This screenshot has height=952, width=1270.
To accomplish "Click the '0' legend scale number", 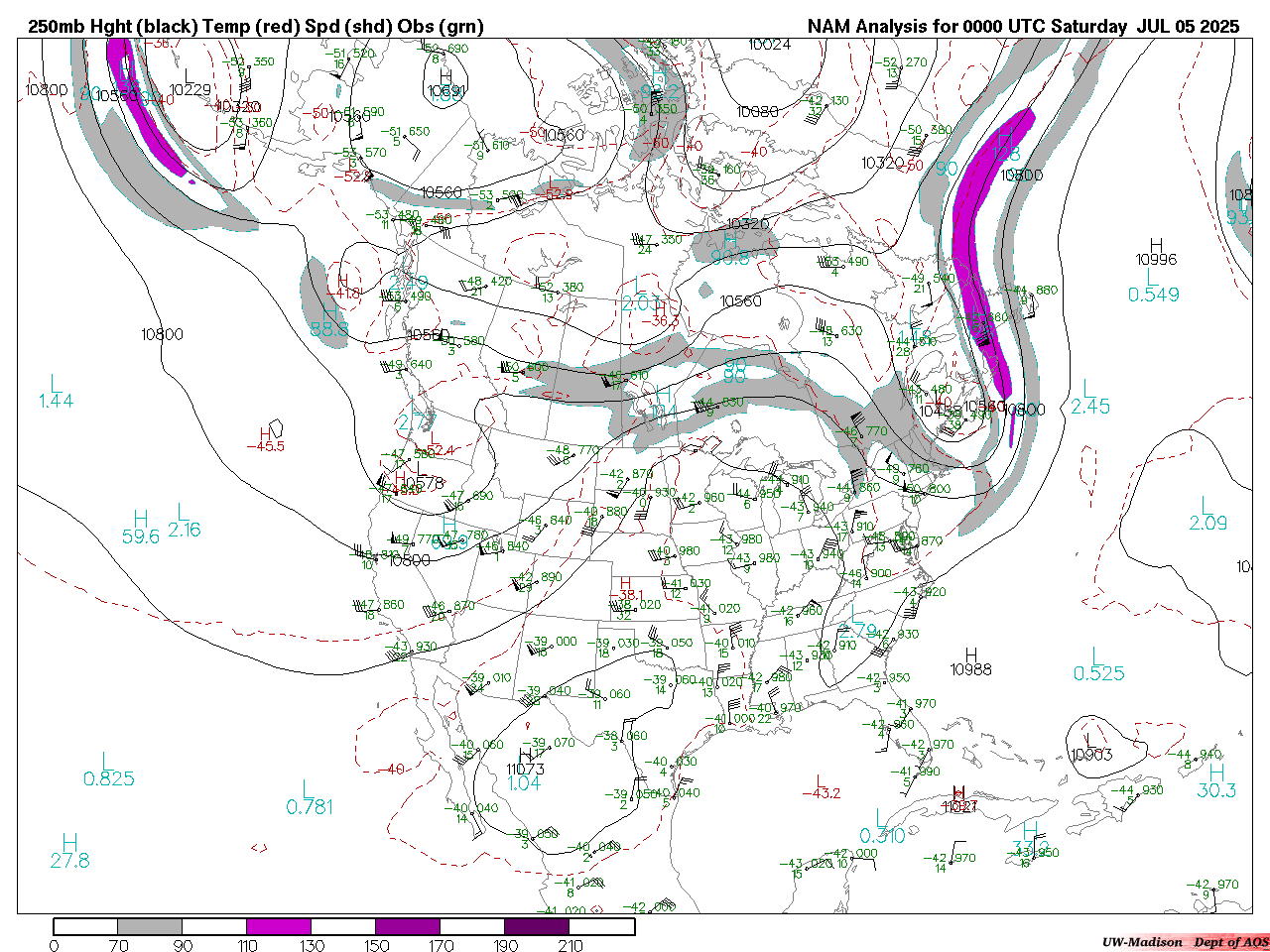I will [54, 945].
